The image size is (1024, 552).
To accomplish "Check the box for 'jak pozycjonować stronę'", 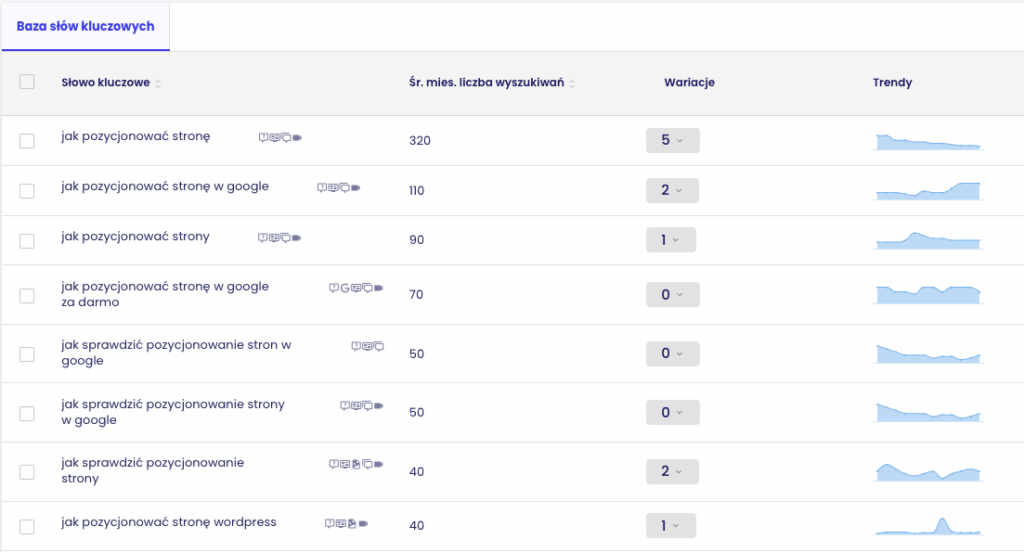I will (27, 141).
